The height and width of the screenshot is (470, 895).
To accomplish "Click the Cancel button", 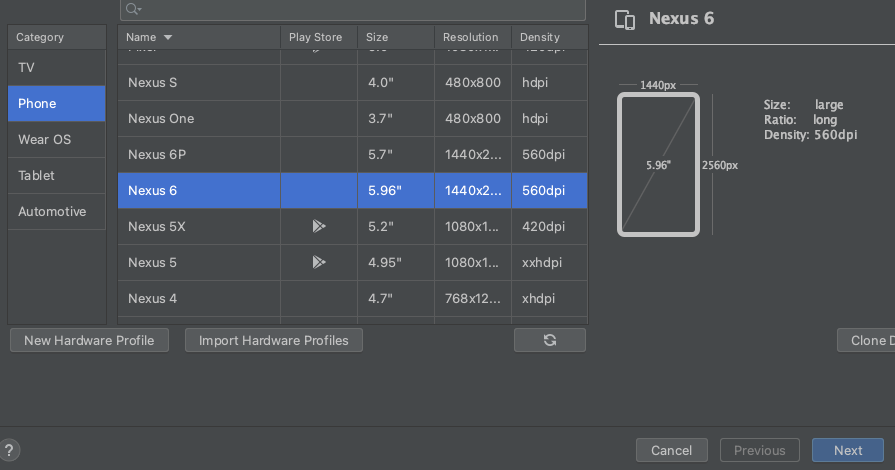I will coord(672,451).
